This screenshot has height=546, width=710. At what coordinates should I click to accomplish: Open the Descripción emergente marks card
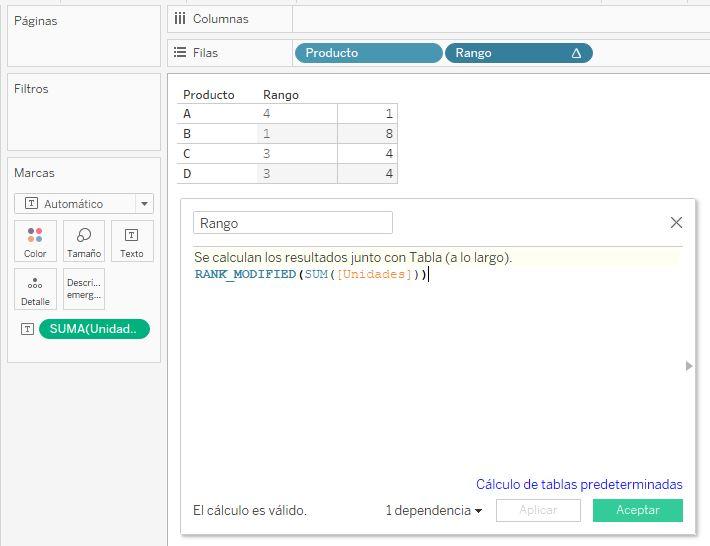[84, 289]
